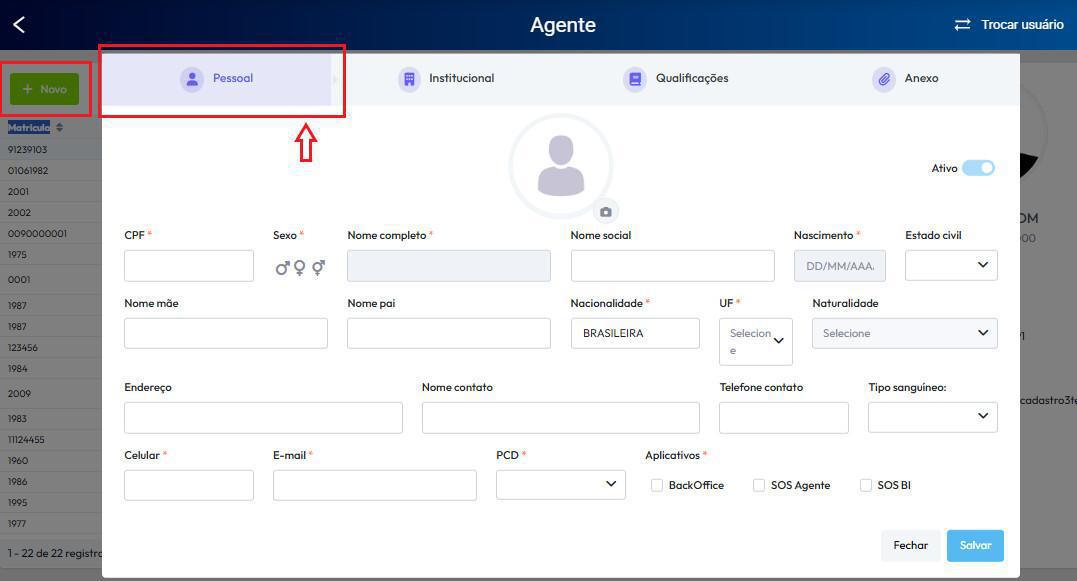1077x581 pixels.
Task: Click the Salvar button
Action: pos(975,546)
